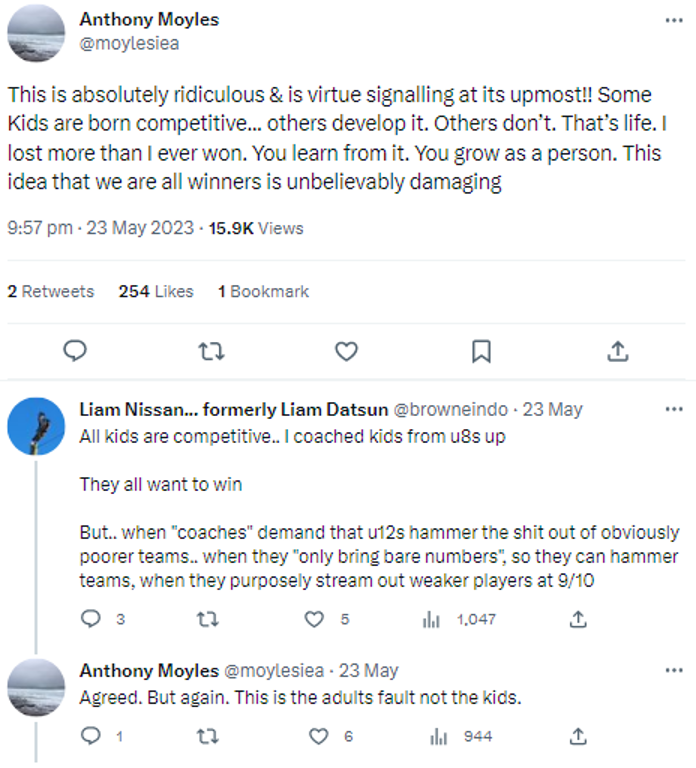This screenshot has width=696, height=768.
Task: View analytics for the 944-view reply
Action: [x=438, y=736]
